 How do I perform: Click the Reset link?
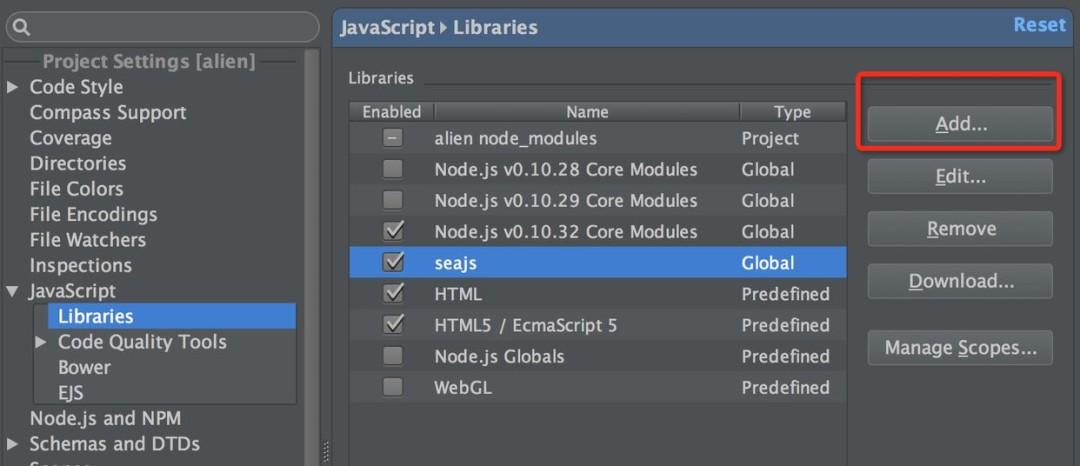[x=1039, y=25]
